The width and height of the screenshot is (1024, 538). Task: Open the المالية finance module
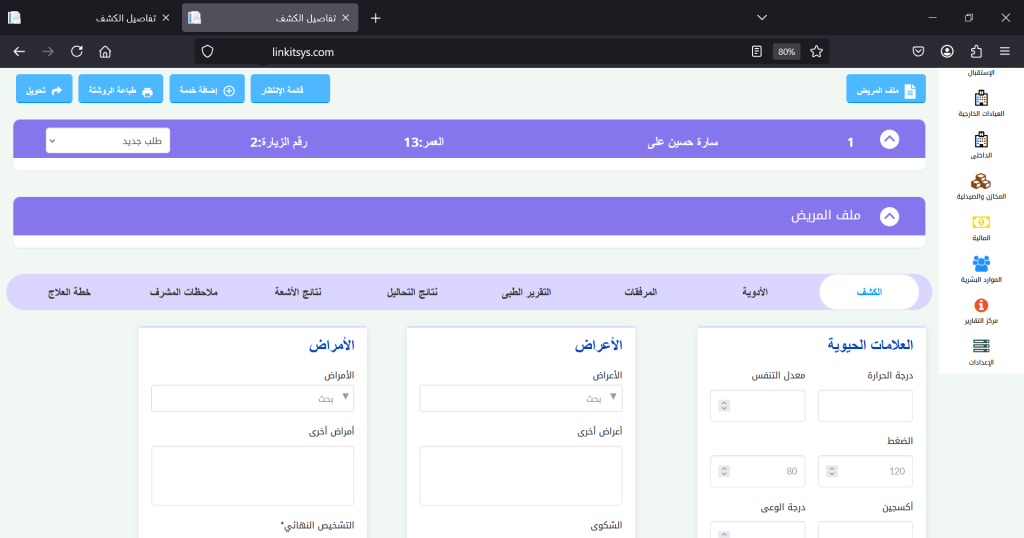980,222
